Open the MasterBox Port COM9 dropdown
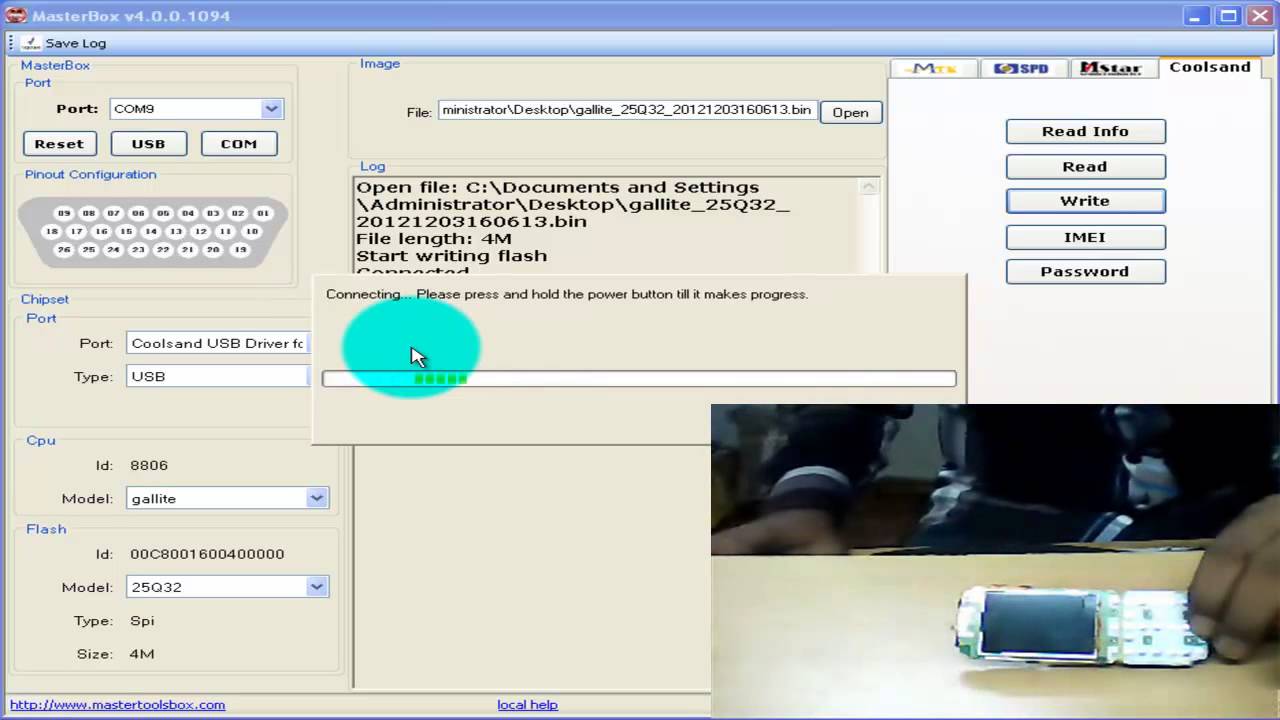This screenshot has height=720, width=1280. [271, 109]
